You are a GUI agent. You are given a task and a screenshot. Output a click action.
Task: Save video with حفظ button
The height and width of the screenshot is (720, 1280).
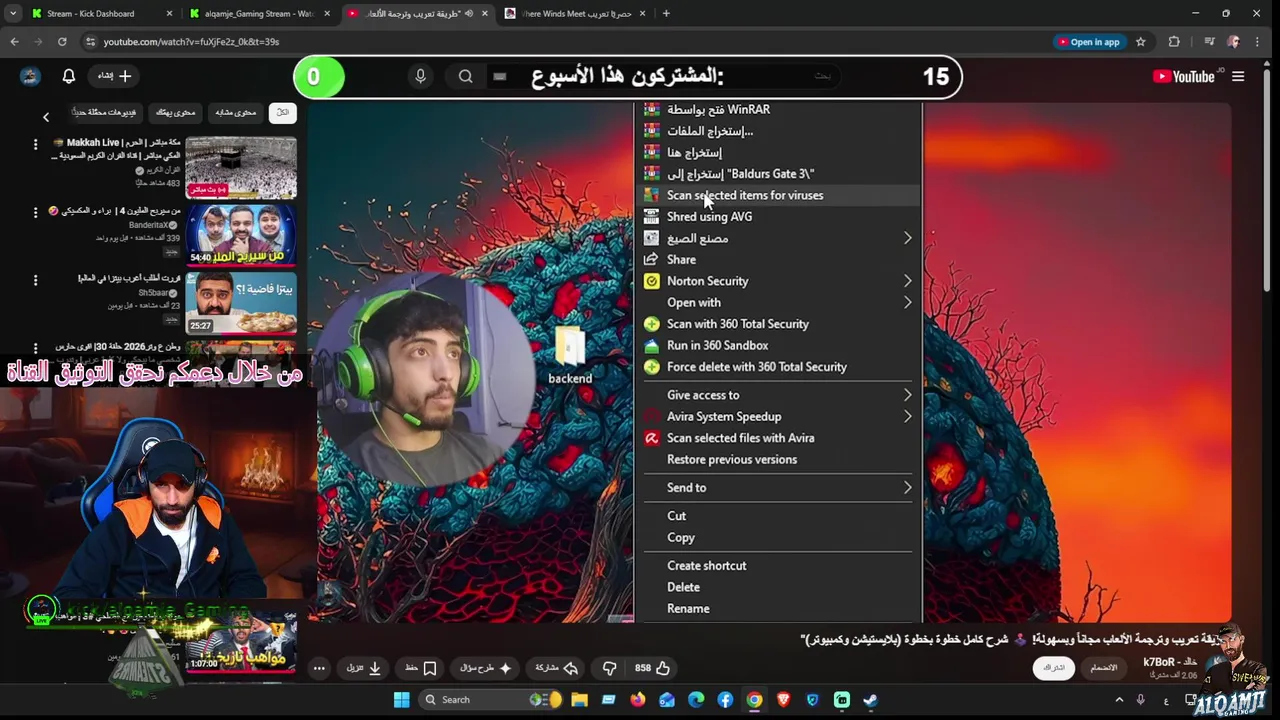coord(420,668)
